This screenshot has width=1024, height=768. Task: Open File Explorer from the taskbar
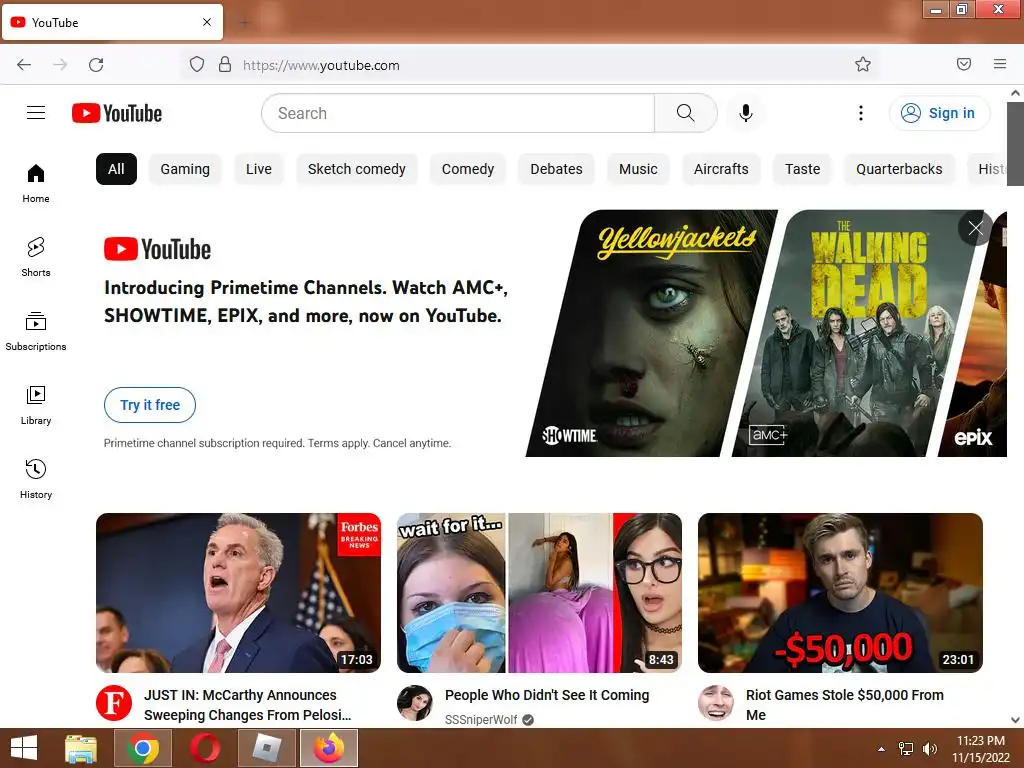coord(81,748)
